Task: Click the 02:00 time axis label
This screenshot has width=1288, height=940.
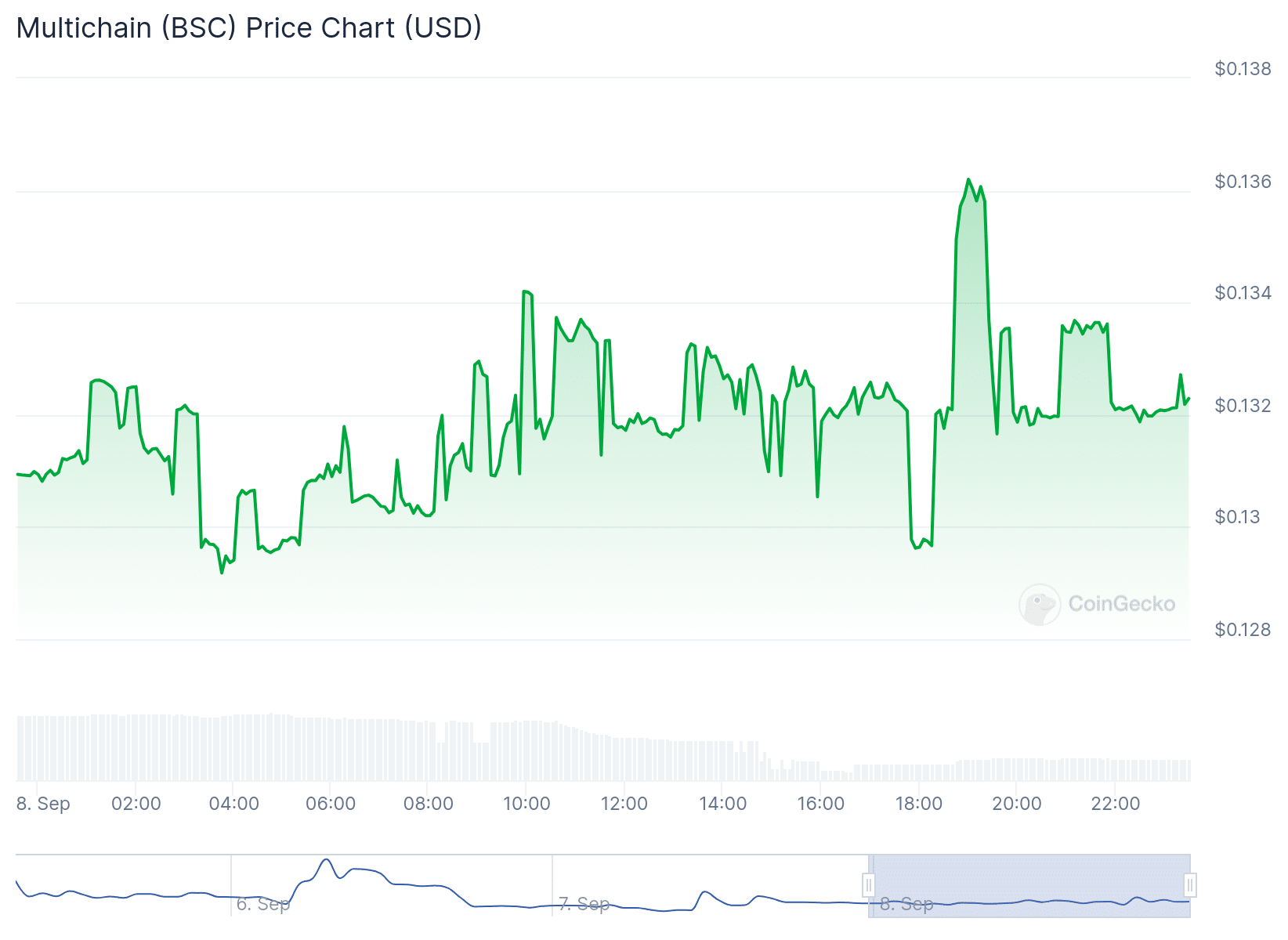Action: (136, 804)
